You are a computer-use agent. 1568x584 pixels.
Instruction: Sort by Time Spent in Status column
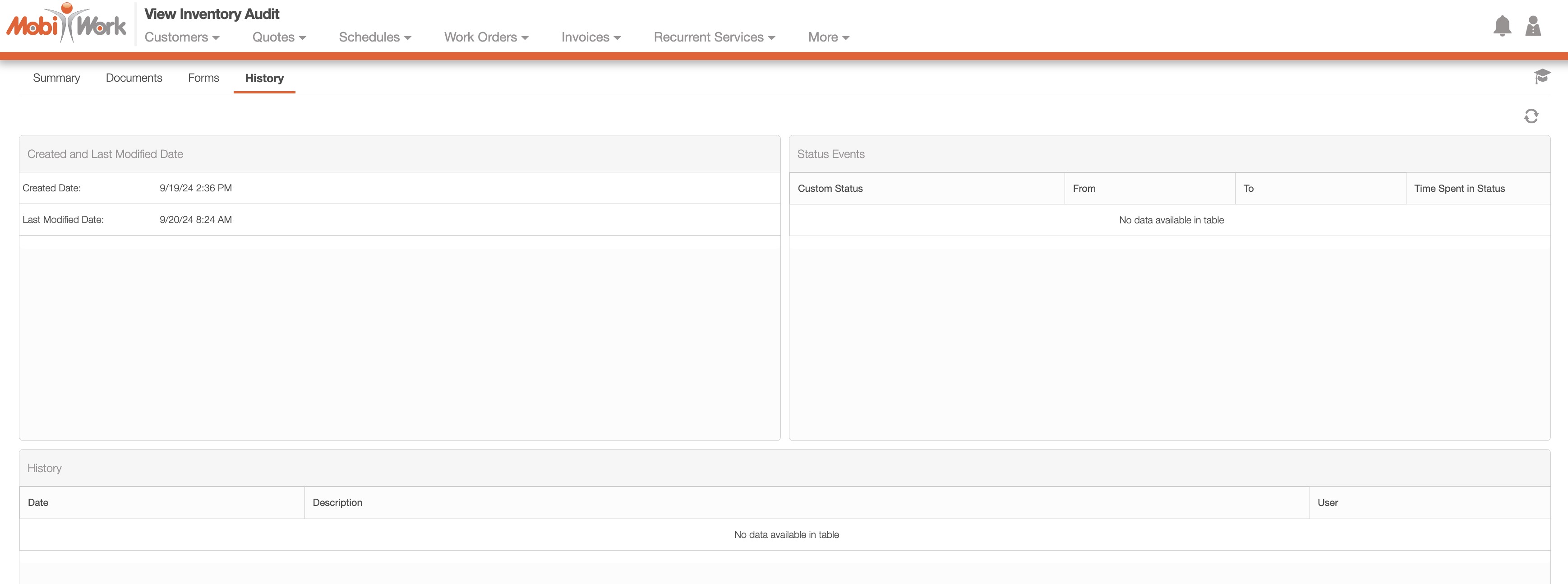[1458, 188]
